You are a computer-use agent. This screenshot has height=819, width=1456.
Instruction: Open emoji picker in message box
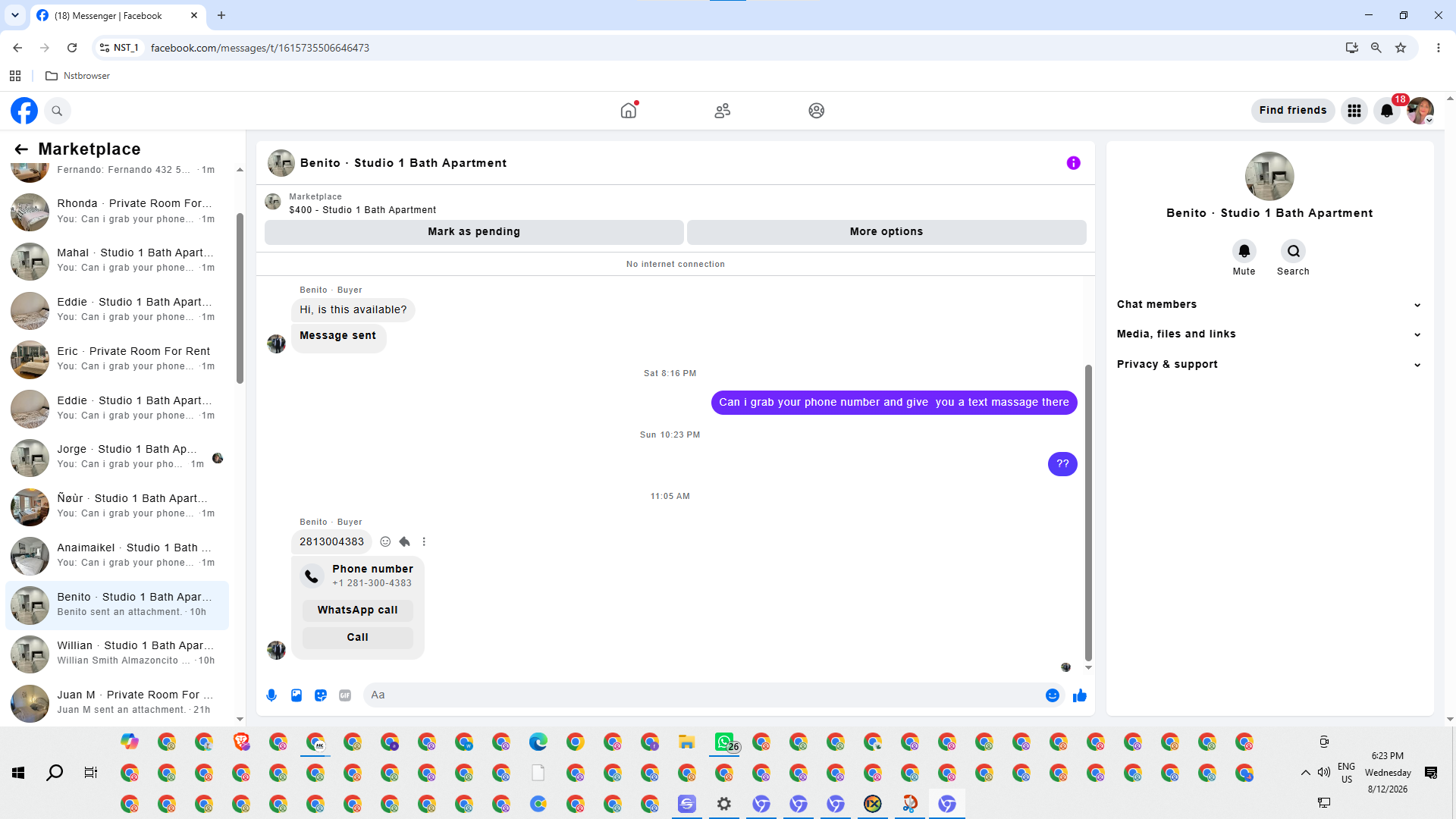coord(1053,695)
